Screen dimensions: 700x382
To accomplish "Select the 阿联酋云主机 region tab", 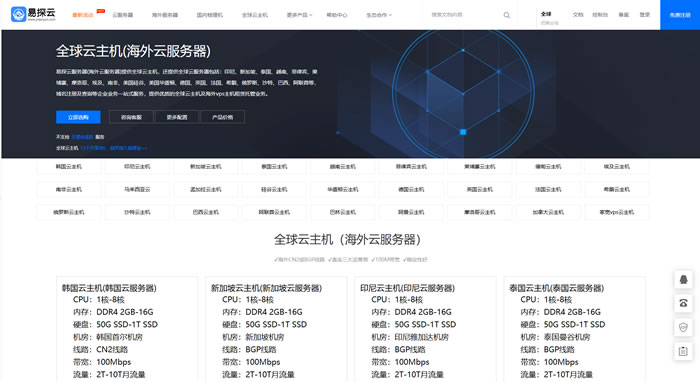I will coord(274,212).
